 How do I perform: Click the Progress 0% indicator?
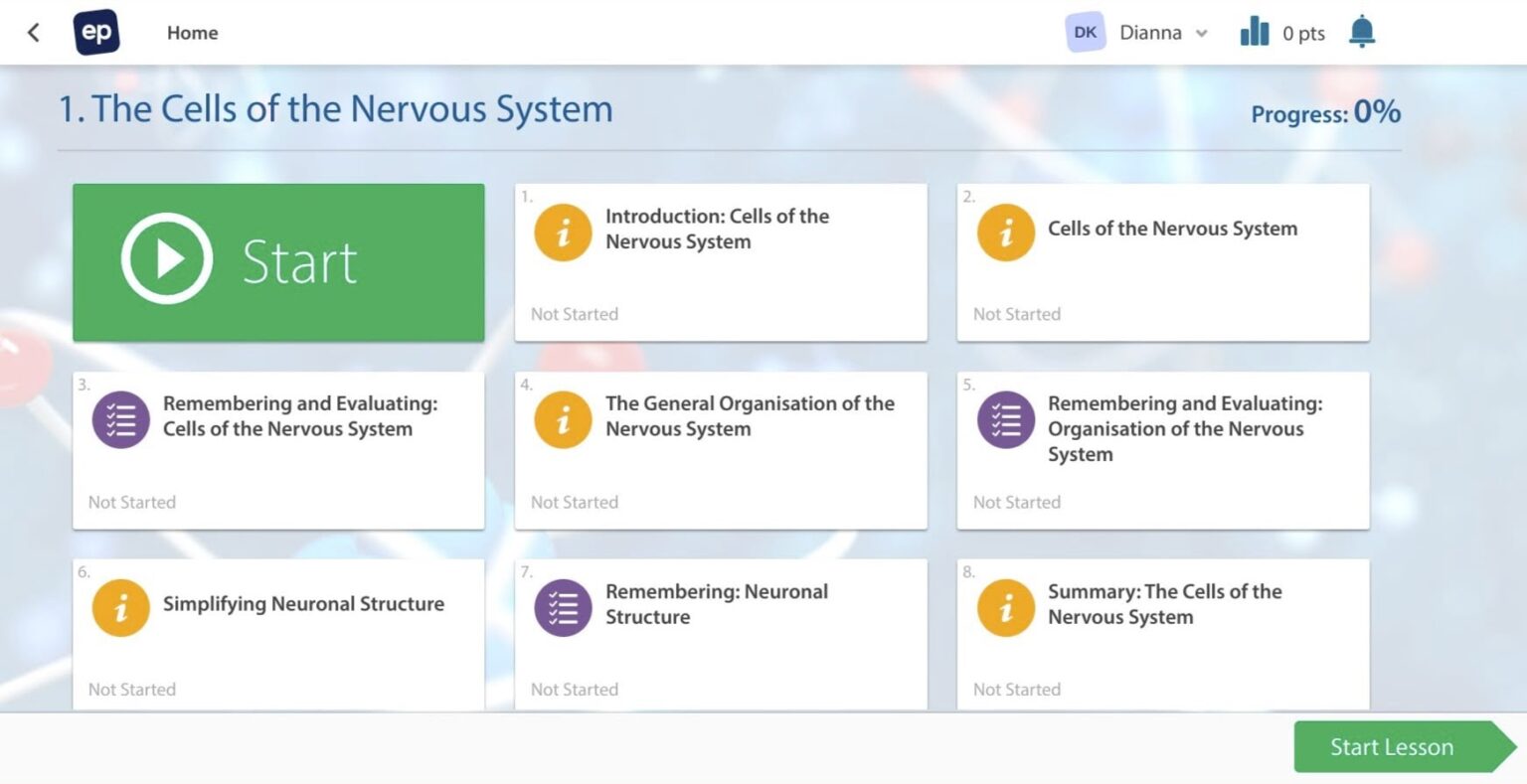[x=1325, y=113]
